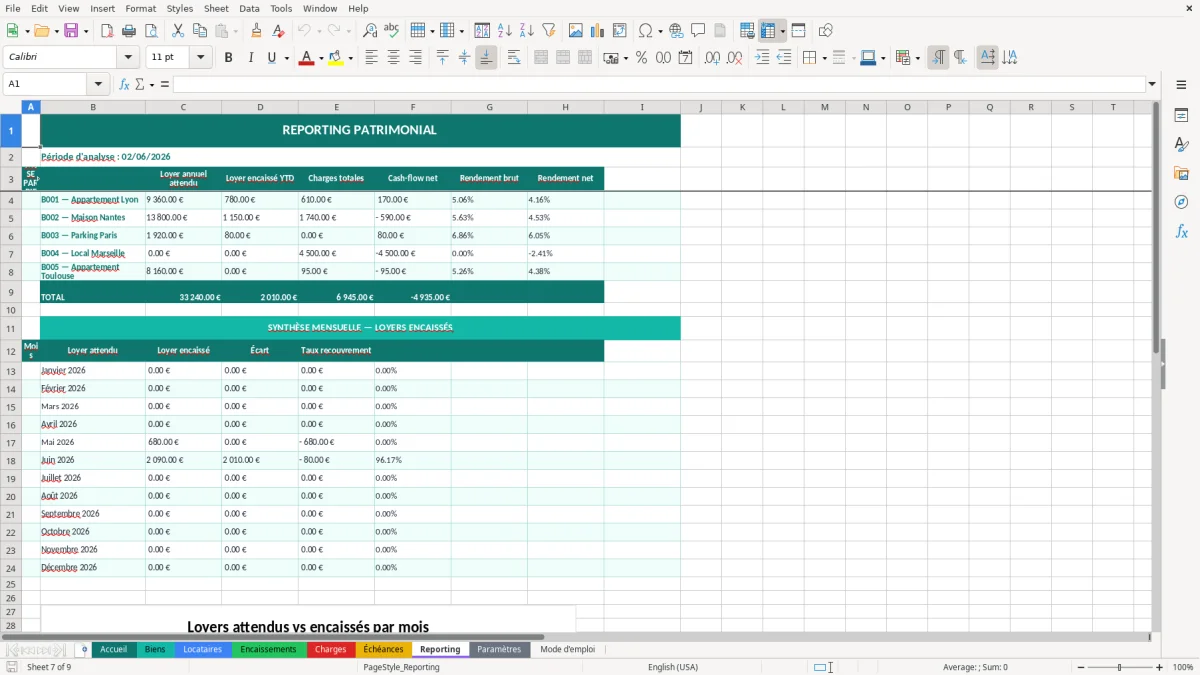
Task: Toggle Align Right
Action: point(415,58)
